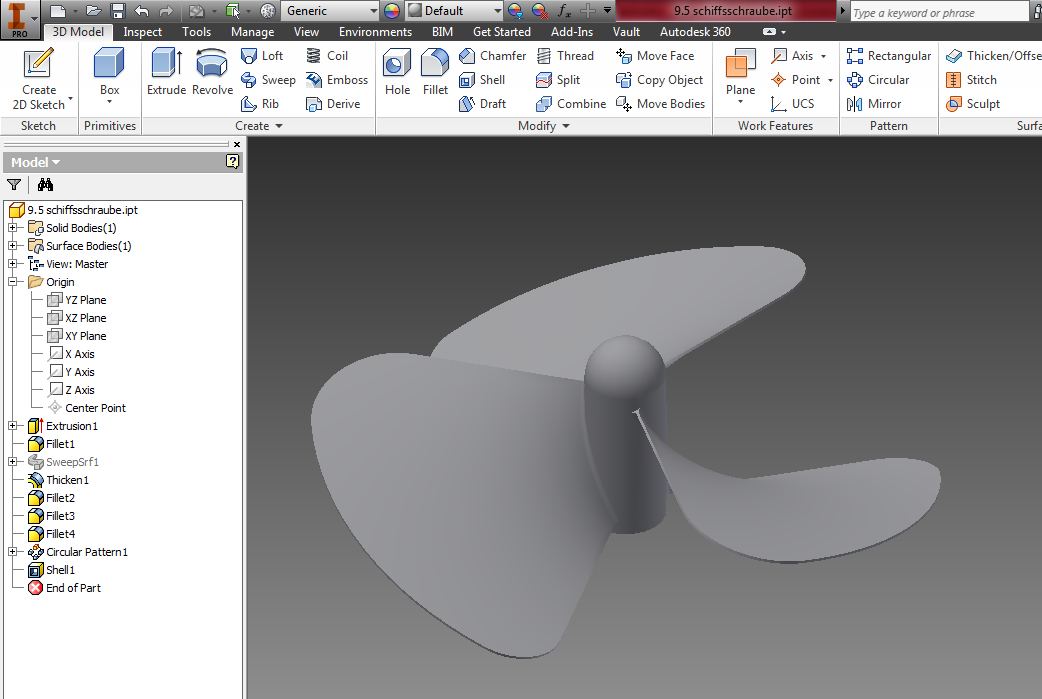Click the Move Bodies tool
1042x699 pixels.
tap(660, 104)
